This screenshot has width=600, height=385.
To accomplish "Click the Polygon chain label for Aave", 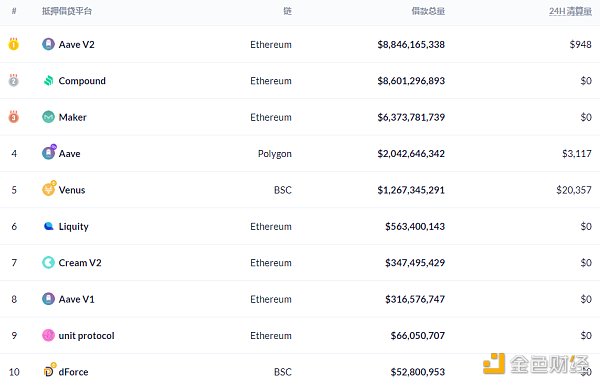I will [275, 154].
